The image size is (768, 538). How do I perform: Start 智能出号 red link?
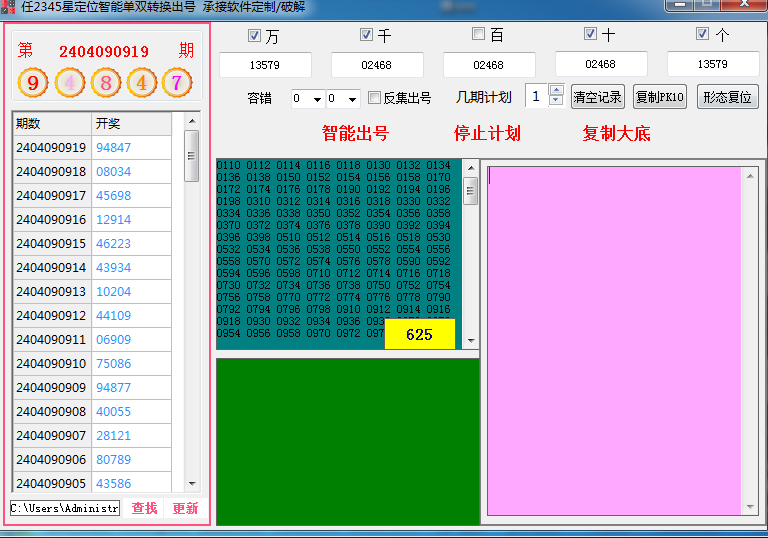tap(355, 134)
